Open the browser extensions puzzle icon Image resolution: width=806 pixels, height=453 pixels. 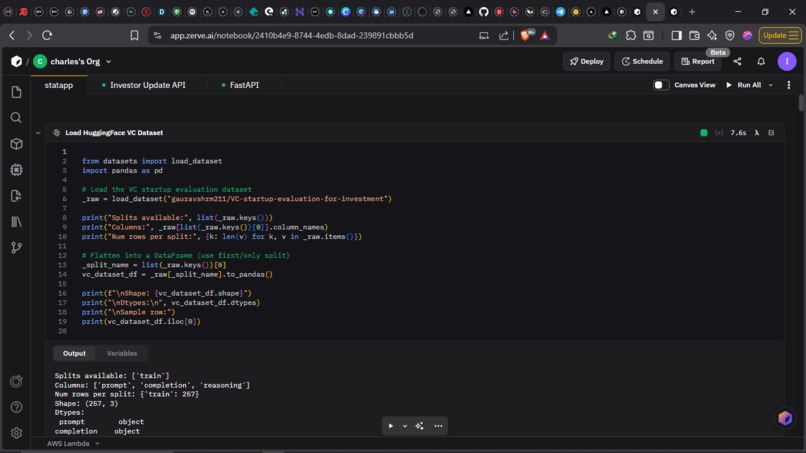point(631,35)
